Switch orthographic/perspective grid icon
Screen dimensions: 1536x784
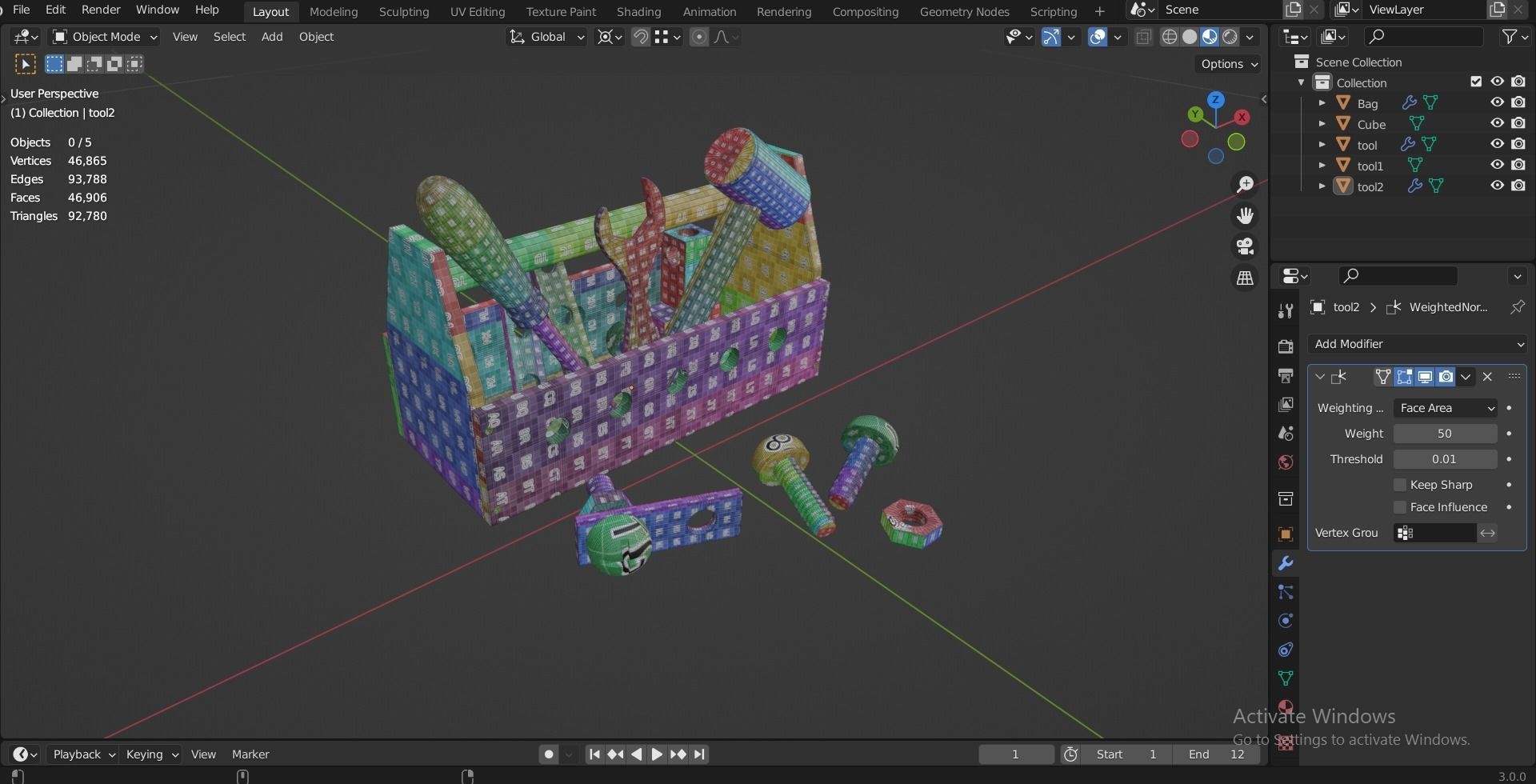(1245, 278)
